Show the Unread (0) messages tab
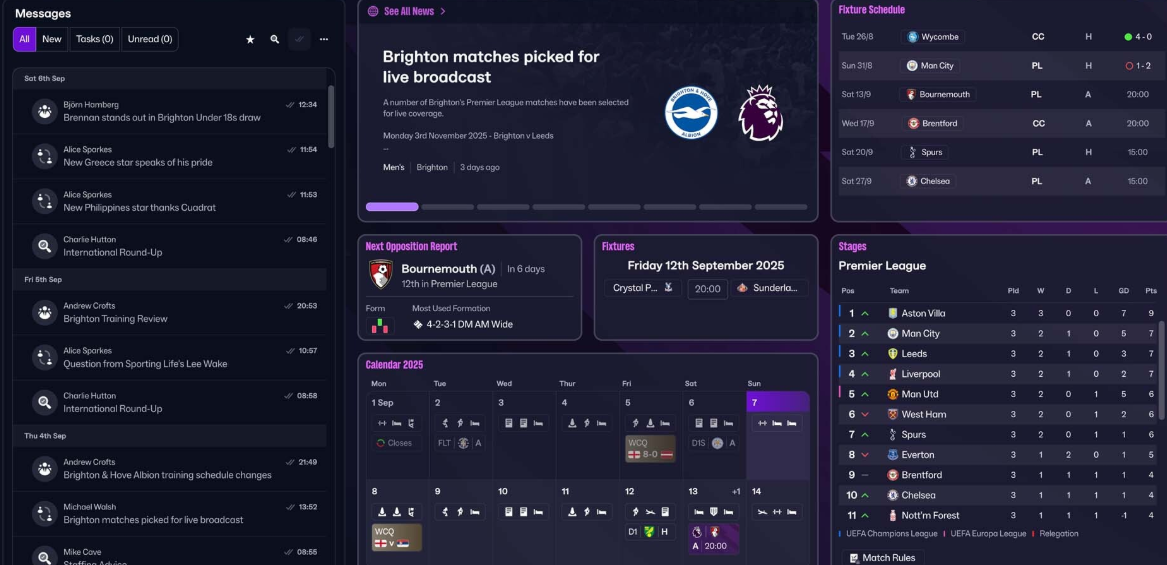This screenshot has width=1167, height=565. point(150,39)
